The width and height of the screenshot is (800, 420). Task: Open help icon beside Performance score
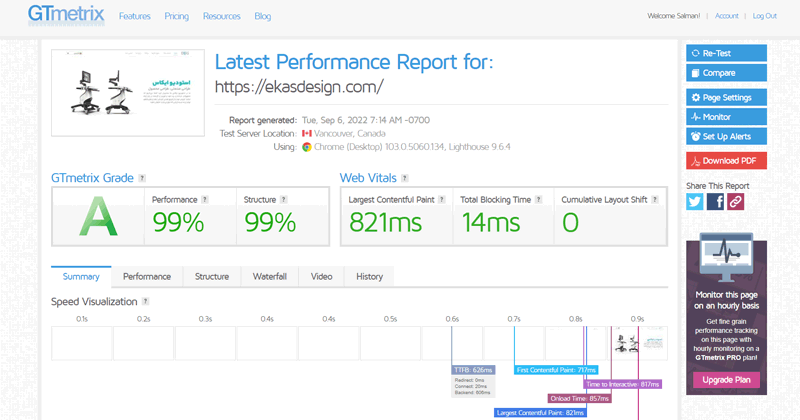(x=205, y=200)
